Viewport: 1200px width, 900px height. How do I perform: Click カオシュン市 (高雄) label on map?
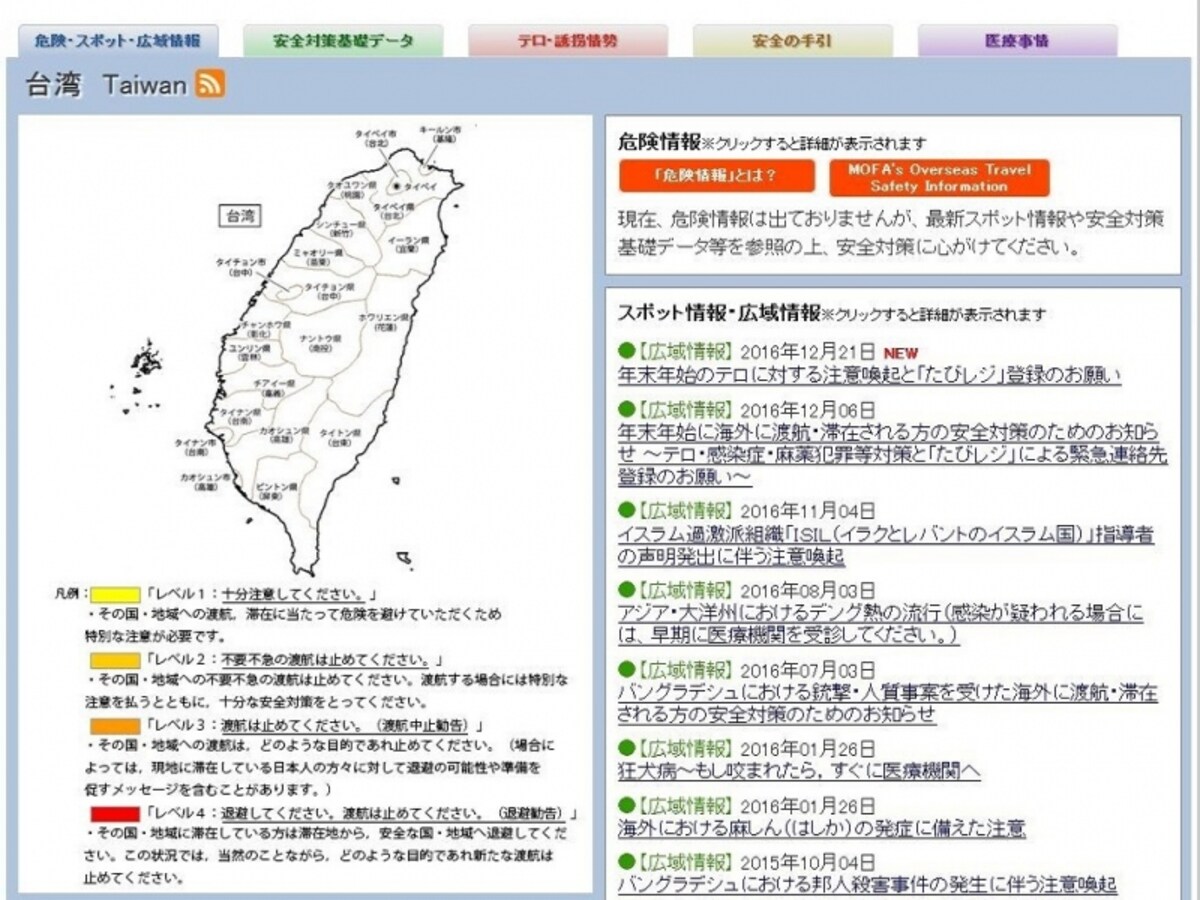pos(205,481)
